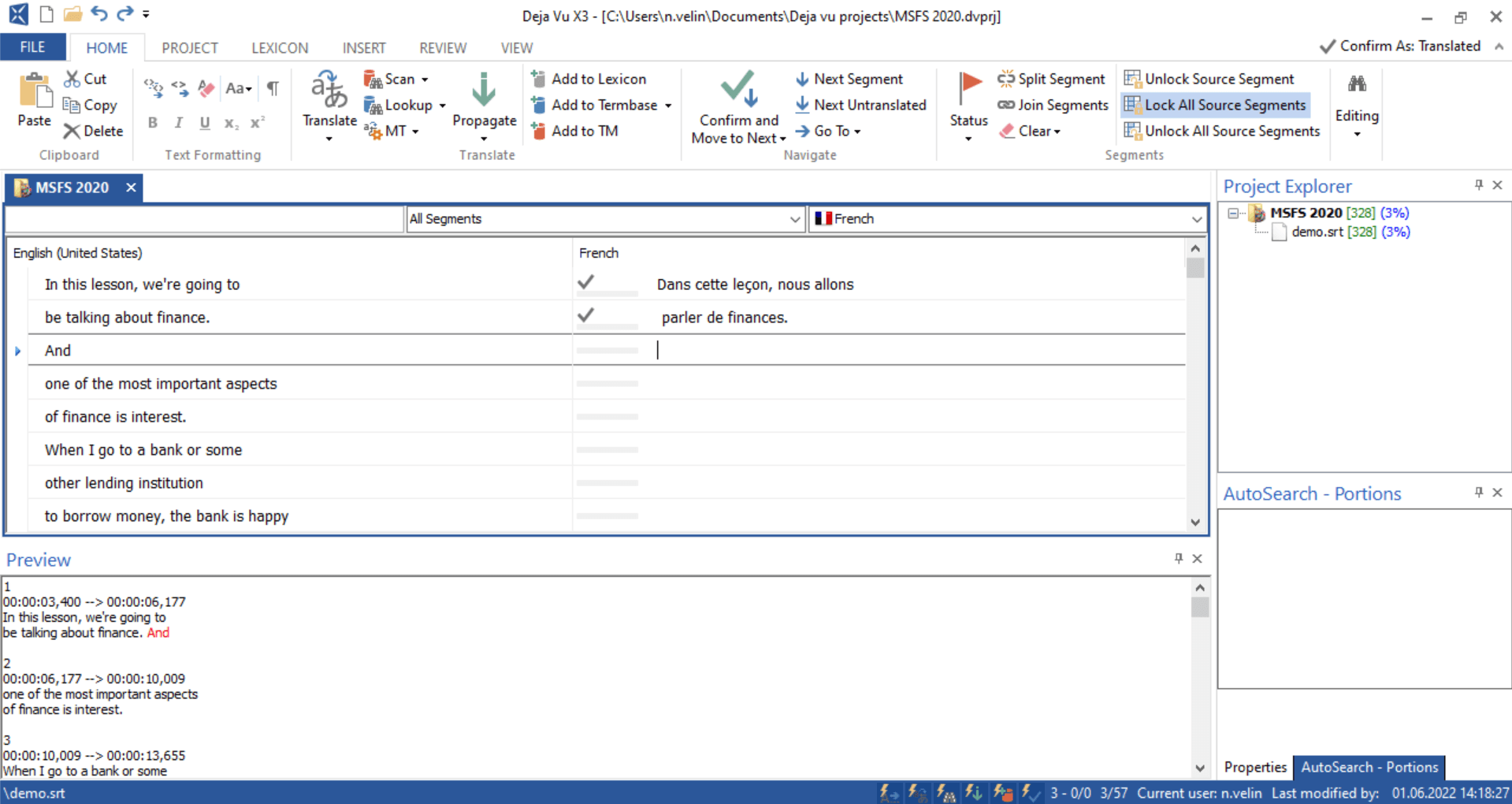The height and width of the screenshot is (804, 1512).
Task: Open the FILE menu
Action: click(32, 47)
